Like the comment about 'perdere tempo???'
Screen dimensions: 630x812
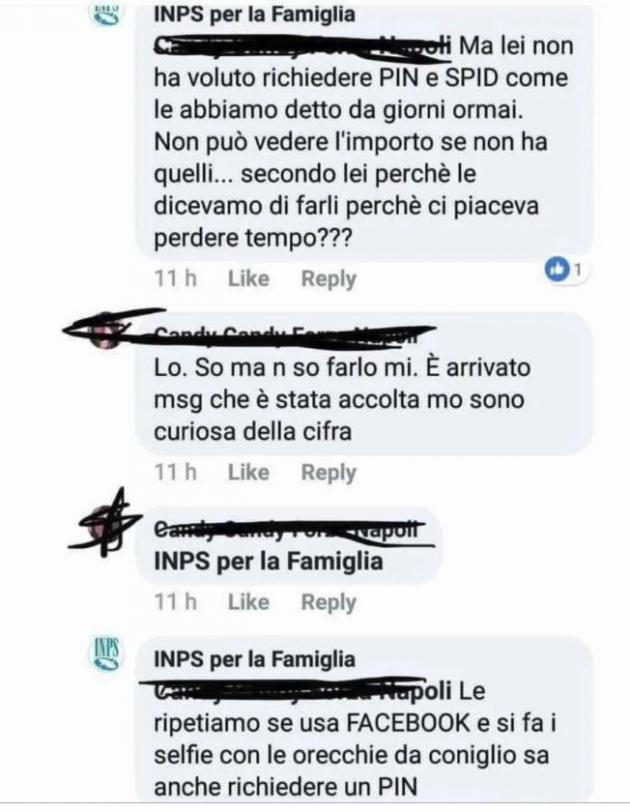point(248,279)
